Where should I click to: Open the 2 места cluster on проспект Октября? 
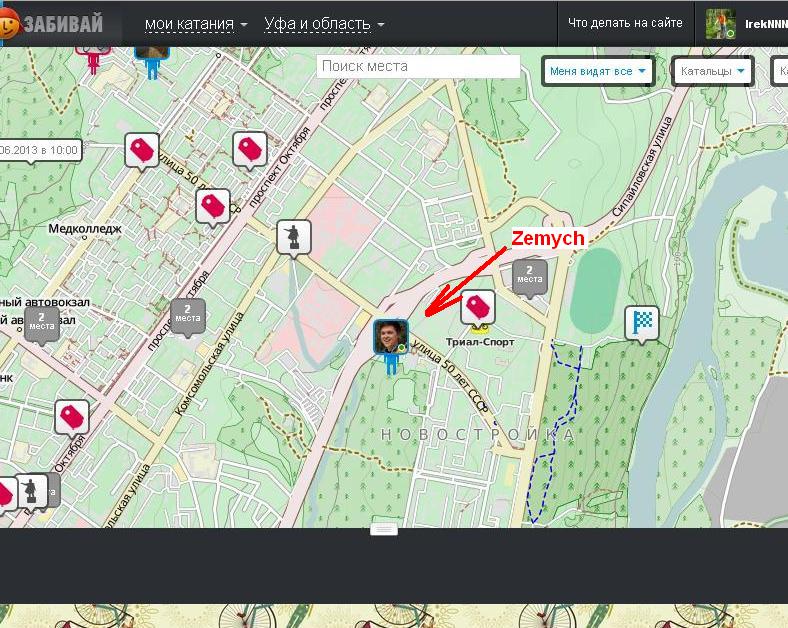tap(188, 316)
